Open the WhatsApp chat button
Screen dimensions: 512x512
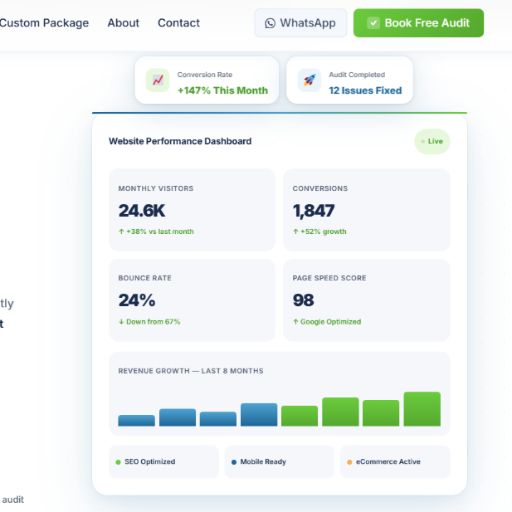(x=301, y=23)
